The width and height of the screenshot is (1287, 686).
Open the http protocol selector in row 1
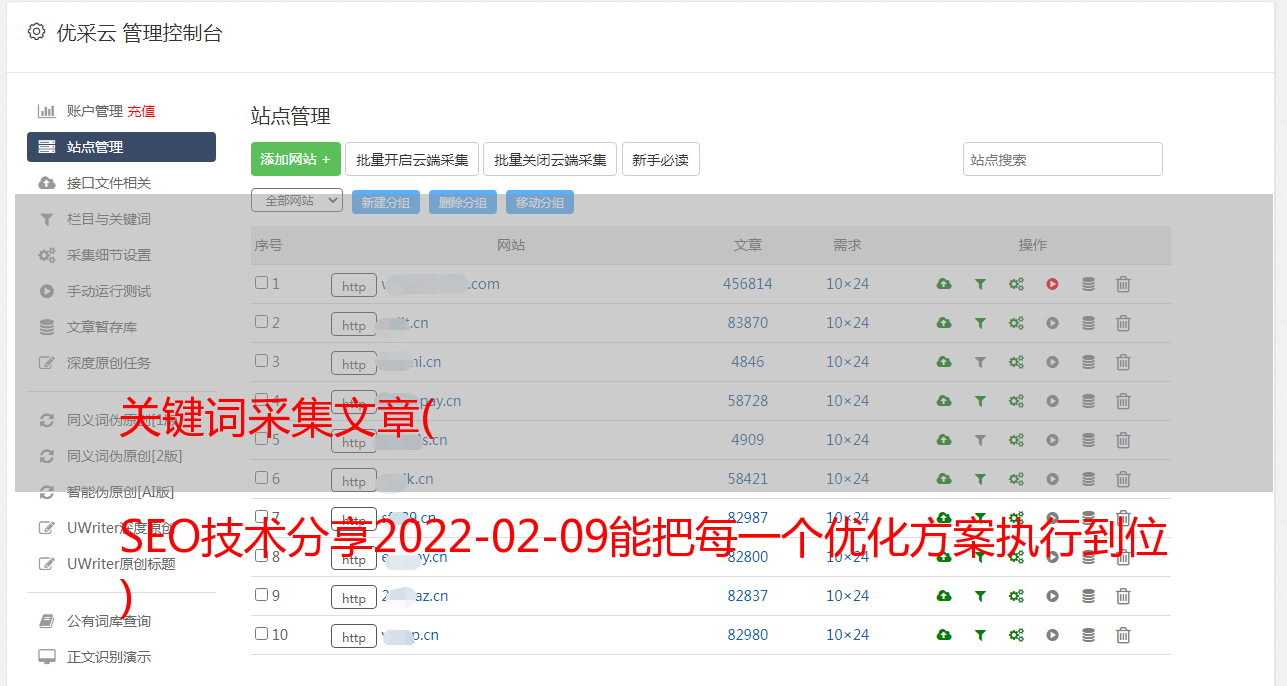point(354,286)
